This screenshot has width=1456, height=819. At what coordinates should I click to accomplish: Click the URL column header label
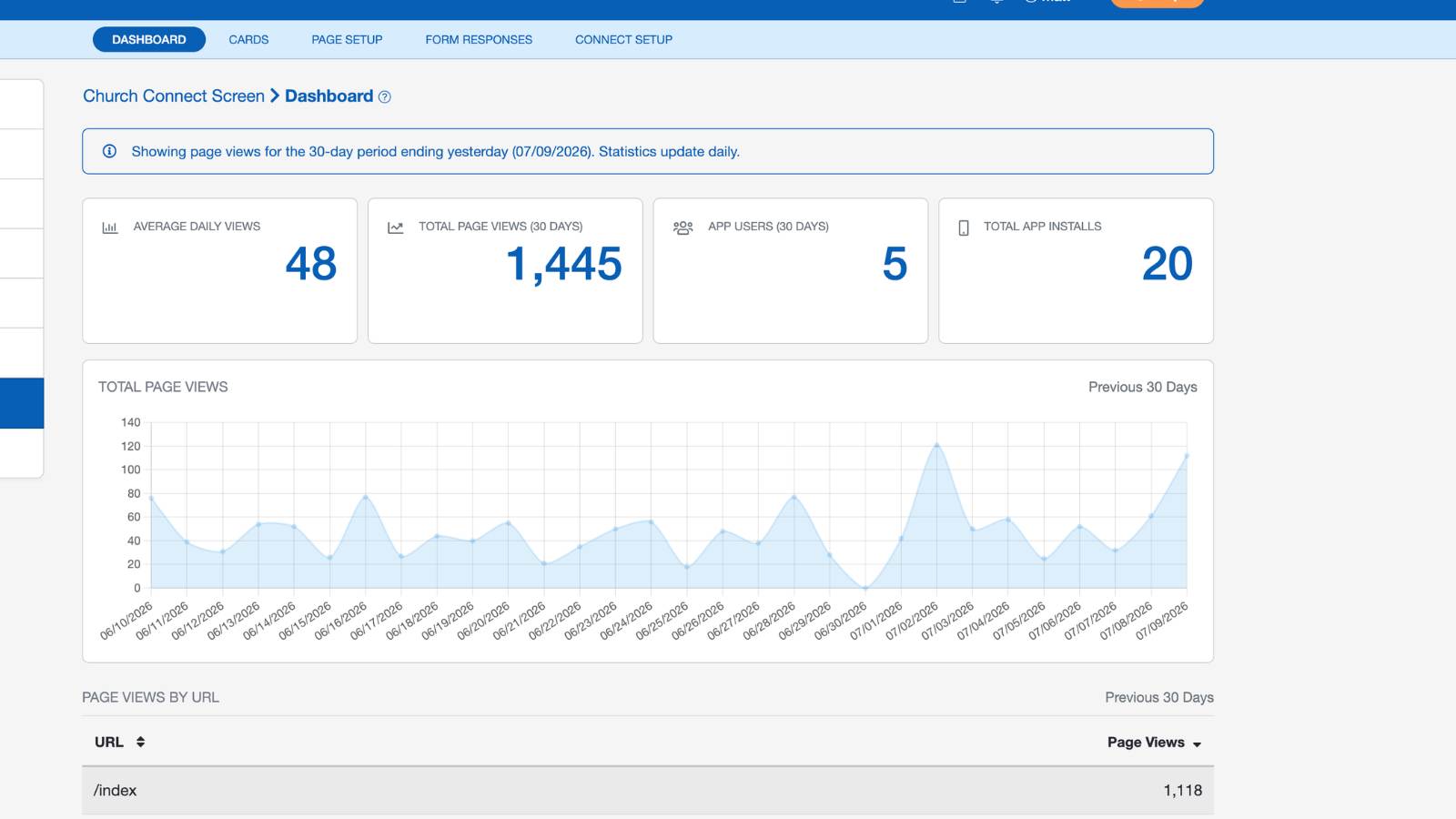click(x=108, y=742)
